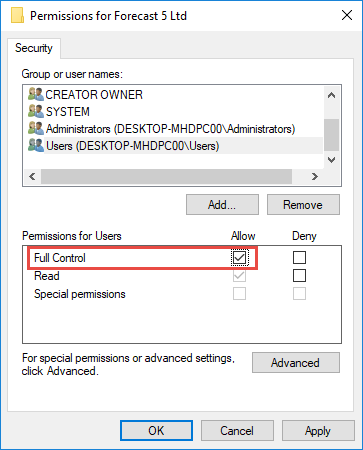Click the Add... button

point(222,205)
